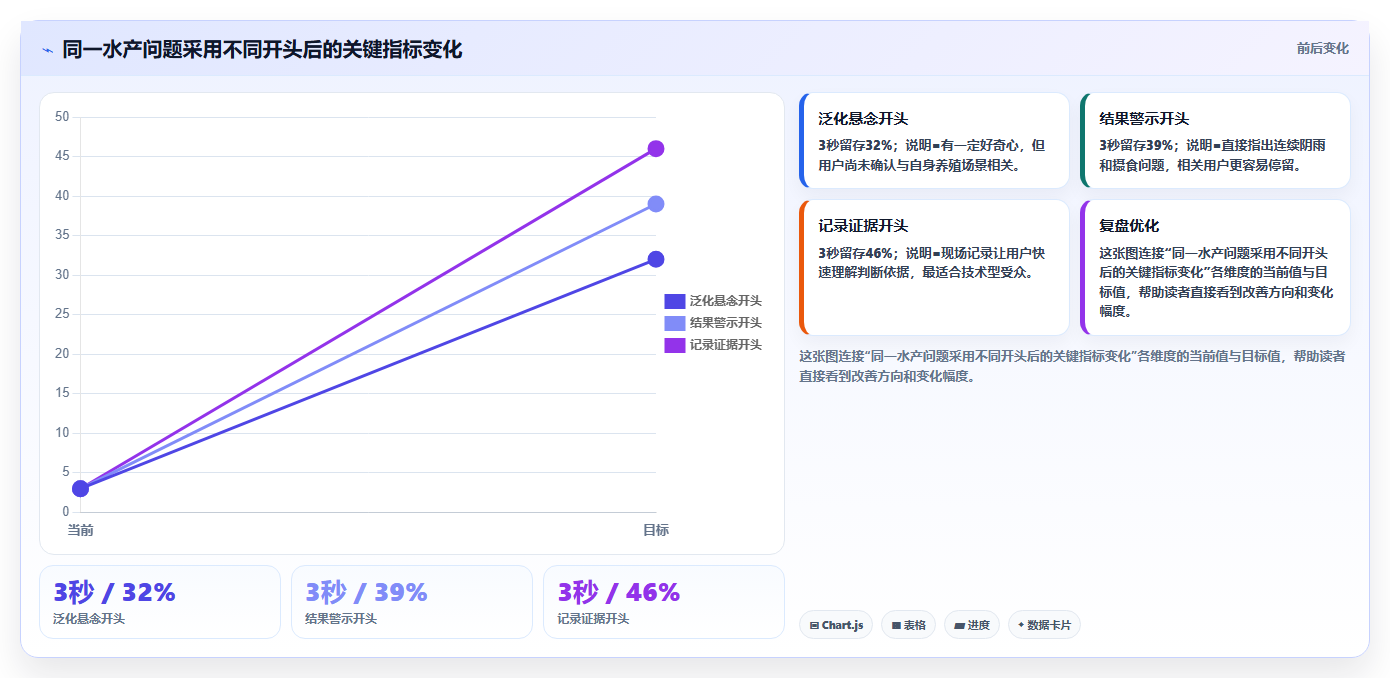1390x678 pixels.
Task: Select the 3秒 / 39% stat card
Action: [x=412, y=602]
